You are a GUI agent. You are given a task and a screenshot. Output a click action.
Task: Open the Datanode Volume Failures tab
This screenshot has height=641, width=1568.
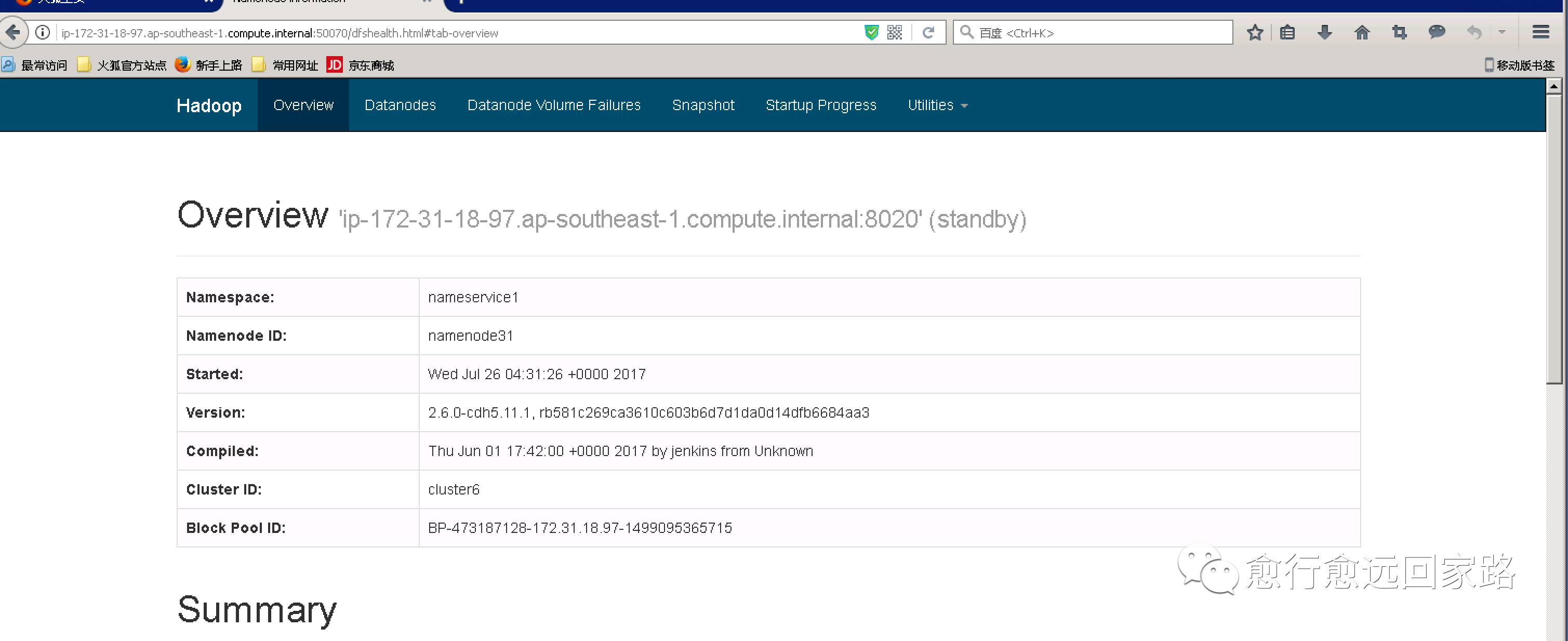tap(554, 105)
